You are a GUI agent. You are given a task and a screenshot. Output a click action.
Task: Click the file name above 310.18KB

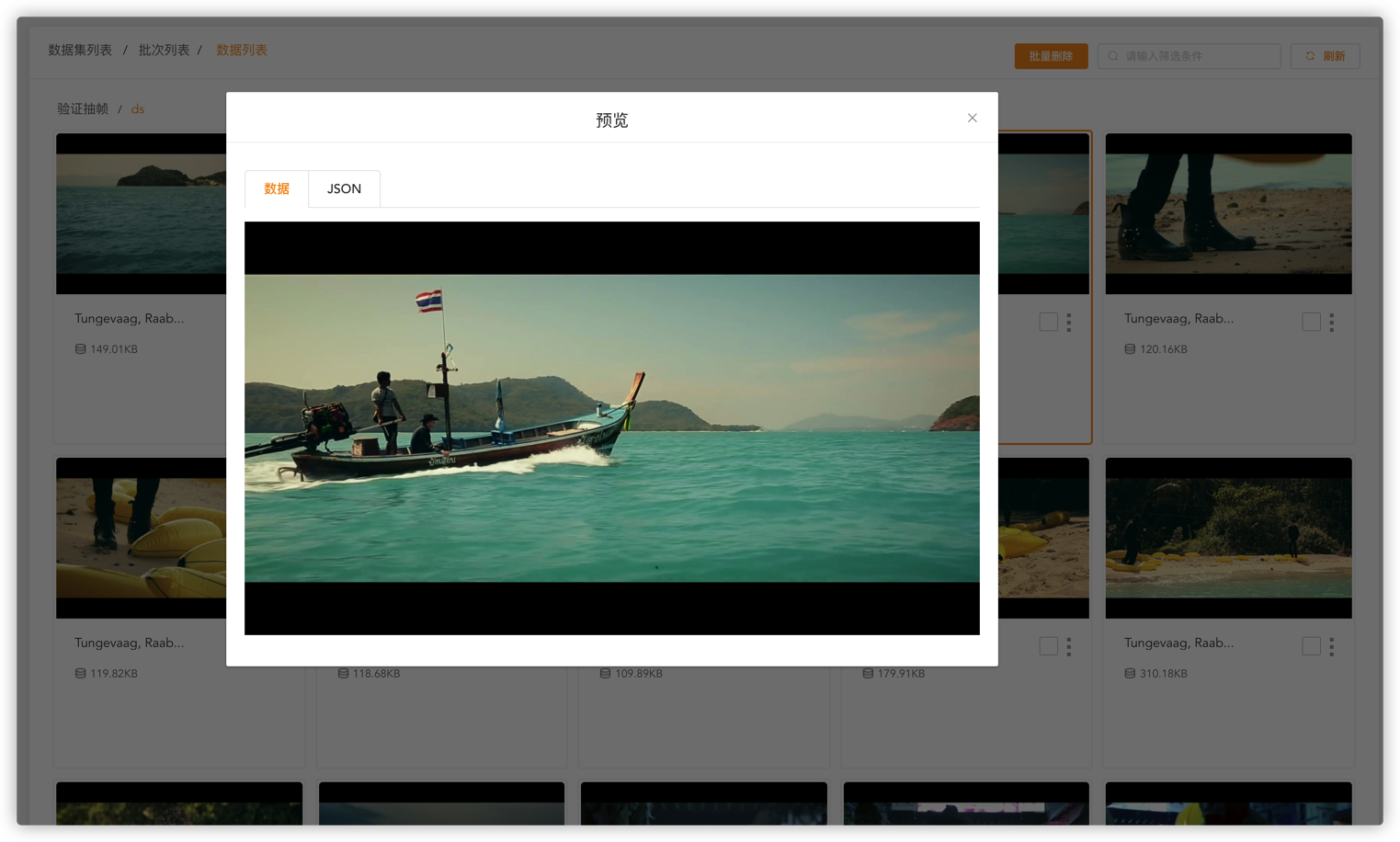pos(1178,643)
